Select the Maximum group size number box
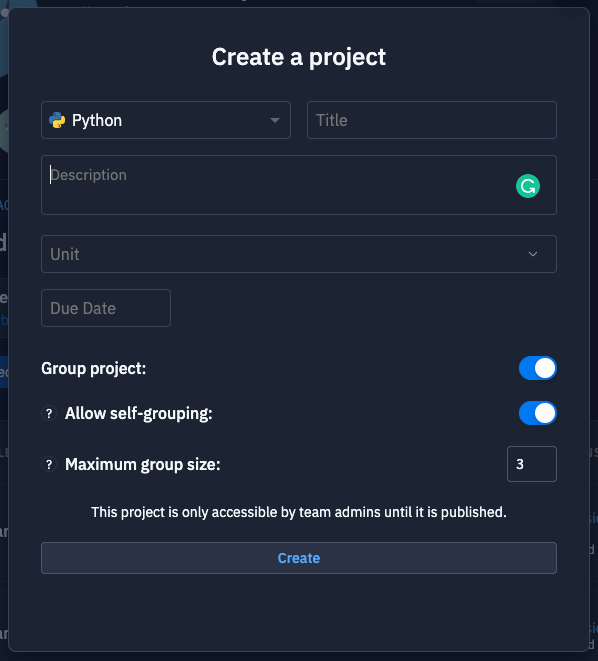The image size is (598, 661). click(x=531, y=464)
